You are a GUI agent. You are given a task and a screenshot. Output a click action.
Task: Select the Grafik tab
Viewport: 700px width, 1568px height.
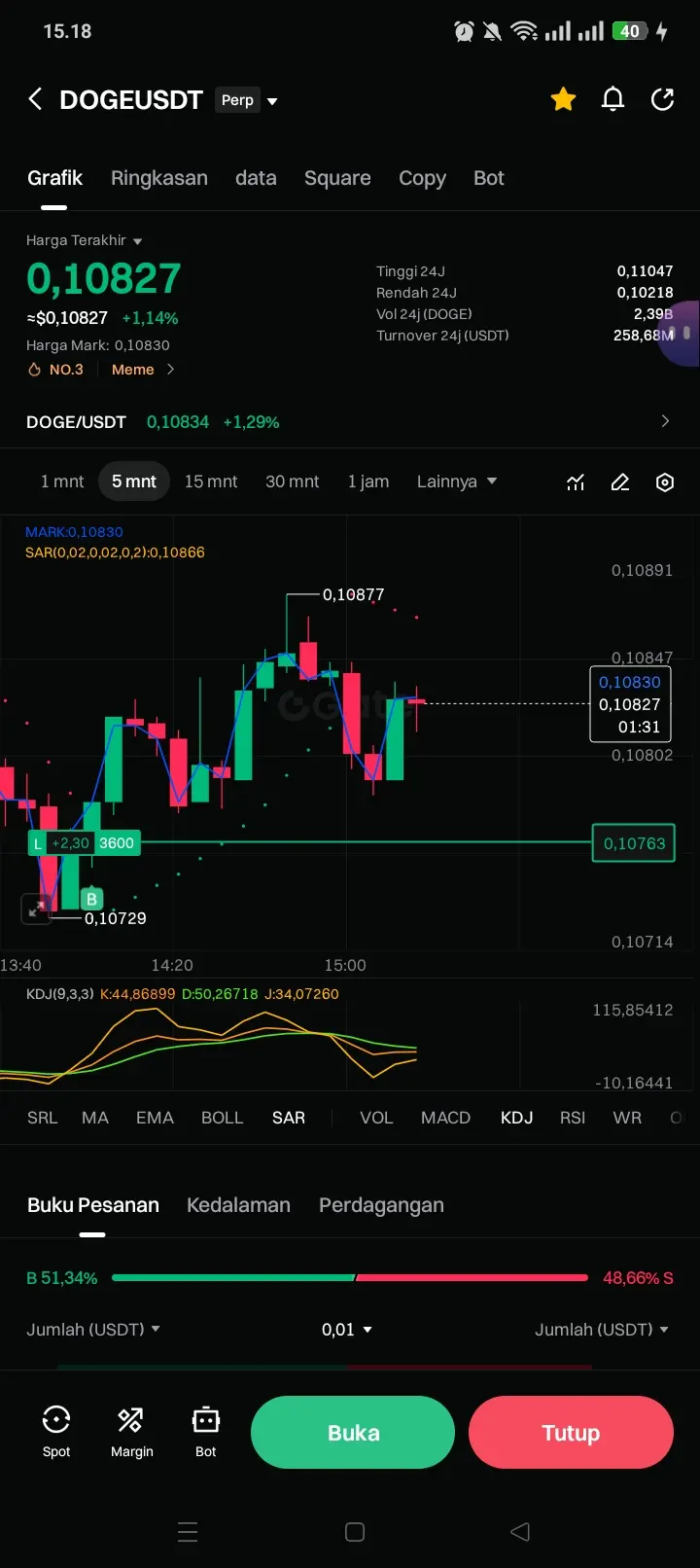pyautogui.click(x=54, y=178)
